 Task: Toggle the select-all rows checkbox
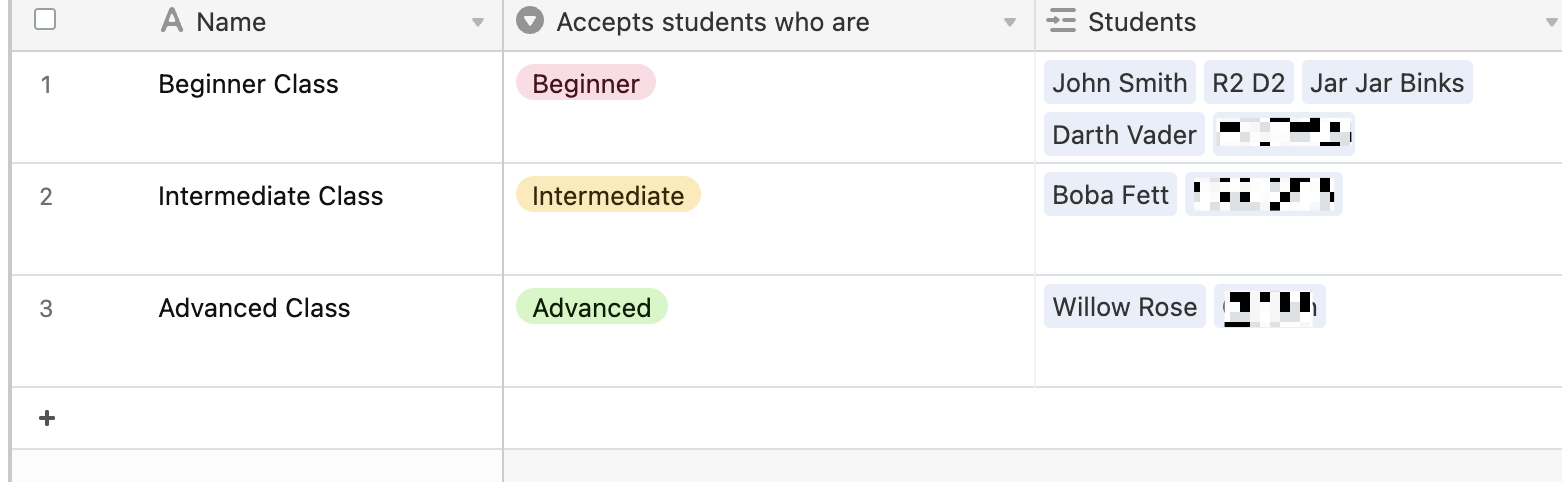click(x=45, y=19)
